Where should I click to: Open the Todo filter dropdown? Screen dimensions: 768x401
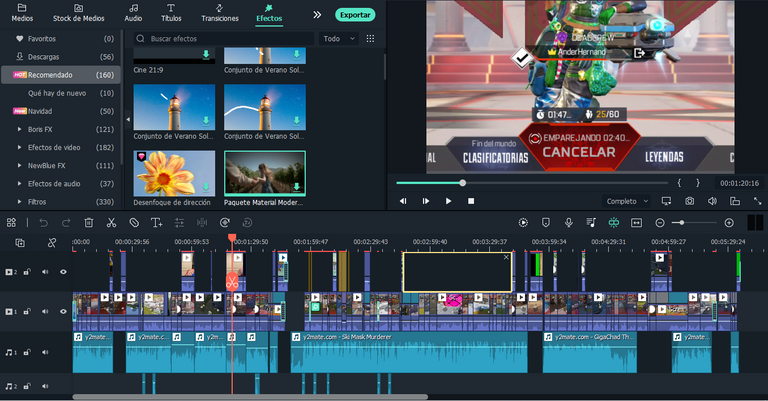pos(338,38)
